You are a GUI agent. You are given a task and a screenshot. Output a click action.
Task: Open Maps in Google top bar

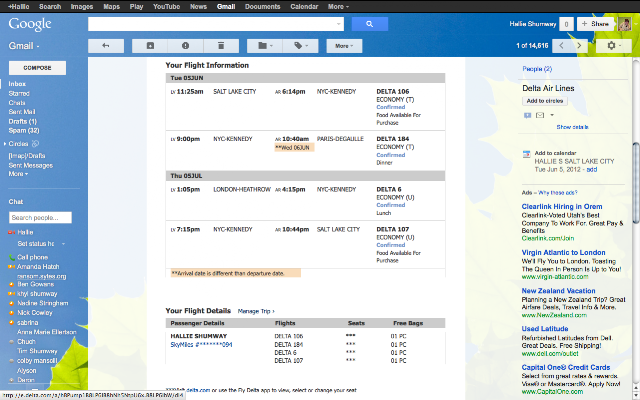111,7
